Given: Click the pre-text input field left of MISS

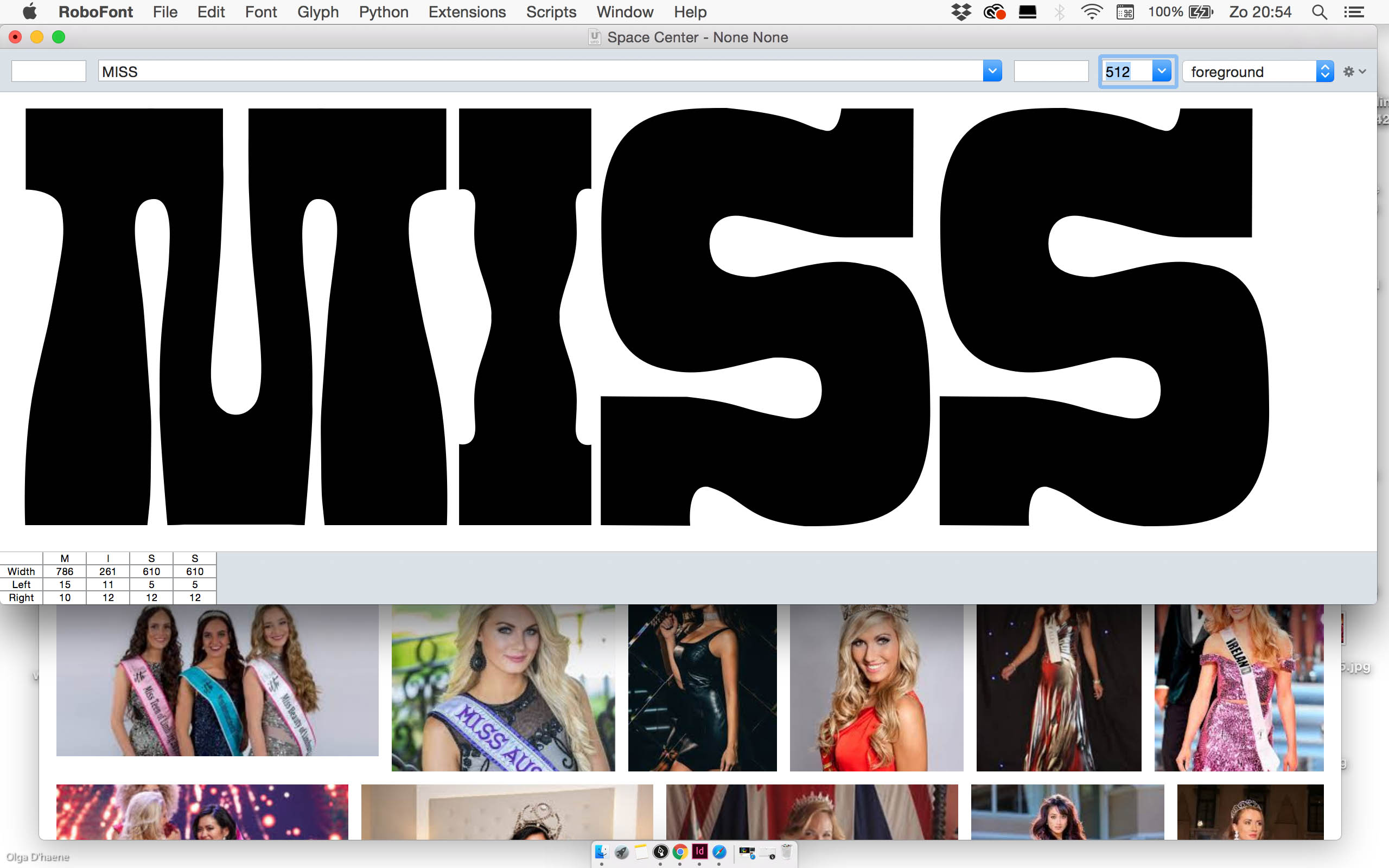Looking at the screenshot, I should [x=49, y=71].
